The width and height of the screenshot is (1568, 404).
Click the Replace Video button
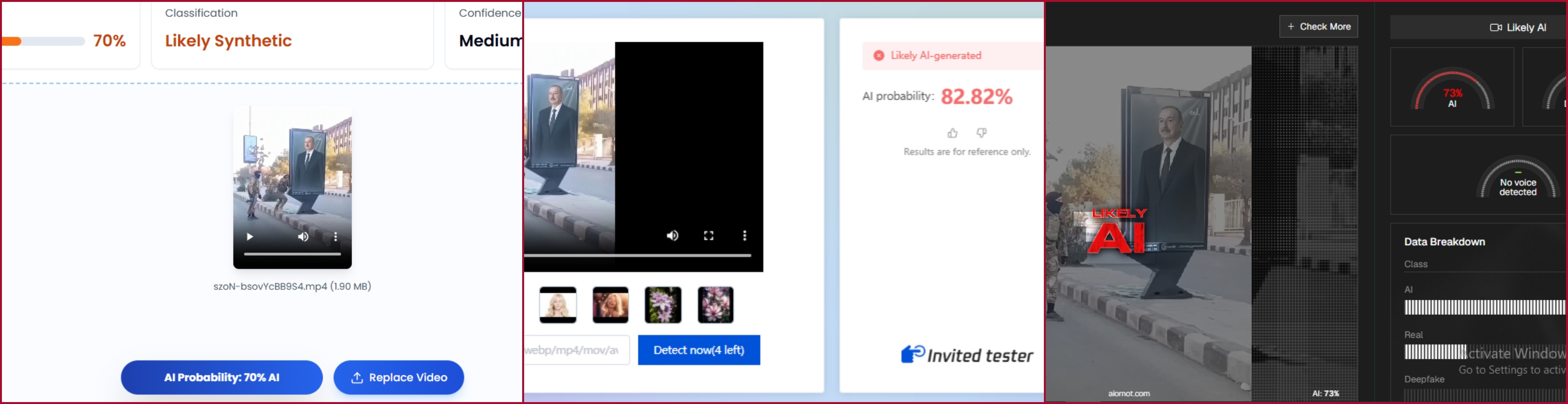coord(399,377)
